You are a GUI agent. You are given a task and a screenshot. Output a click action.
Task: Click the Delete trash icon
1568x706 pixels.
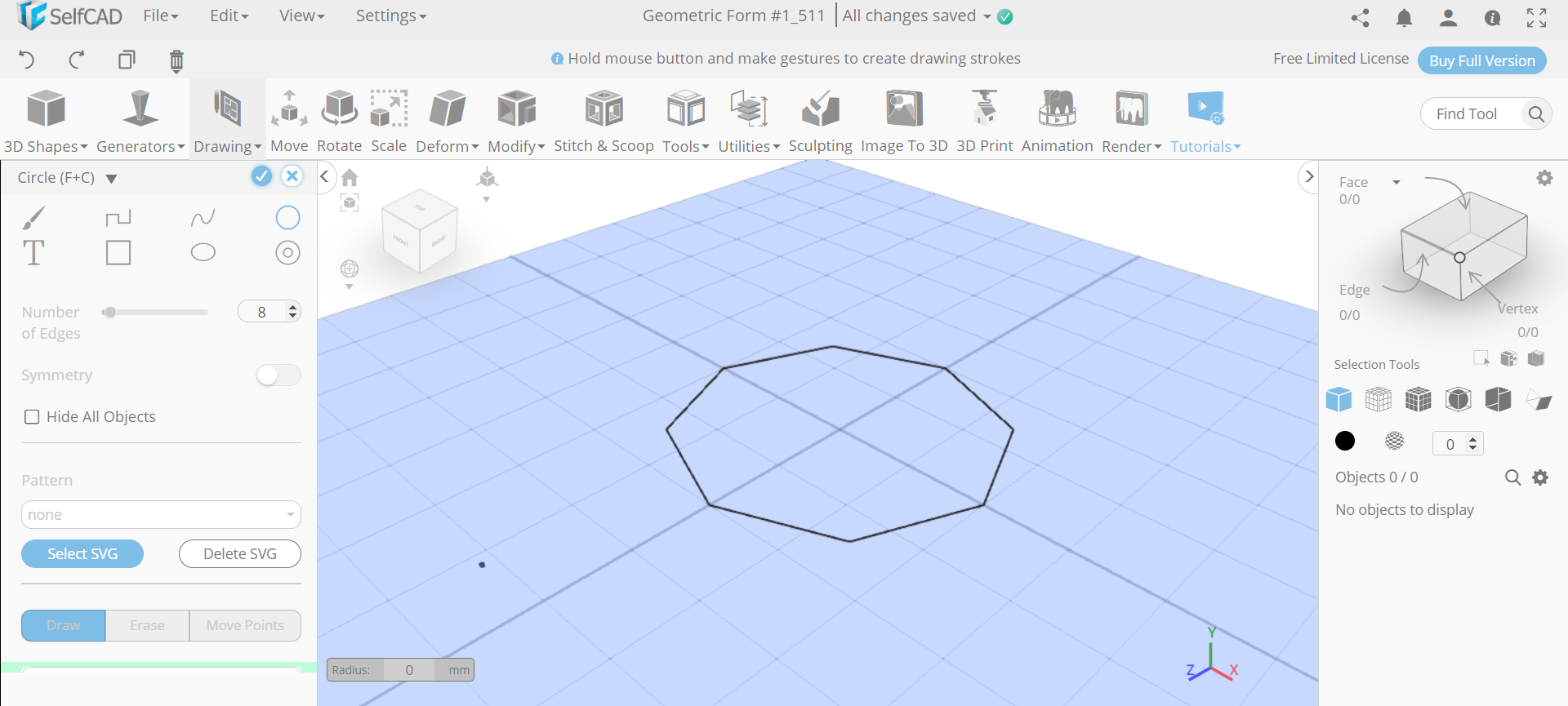click(176, 60)
